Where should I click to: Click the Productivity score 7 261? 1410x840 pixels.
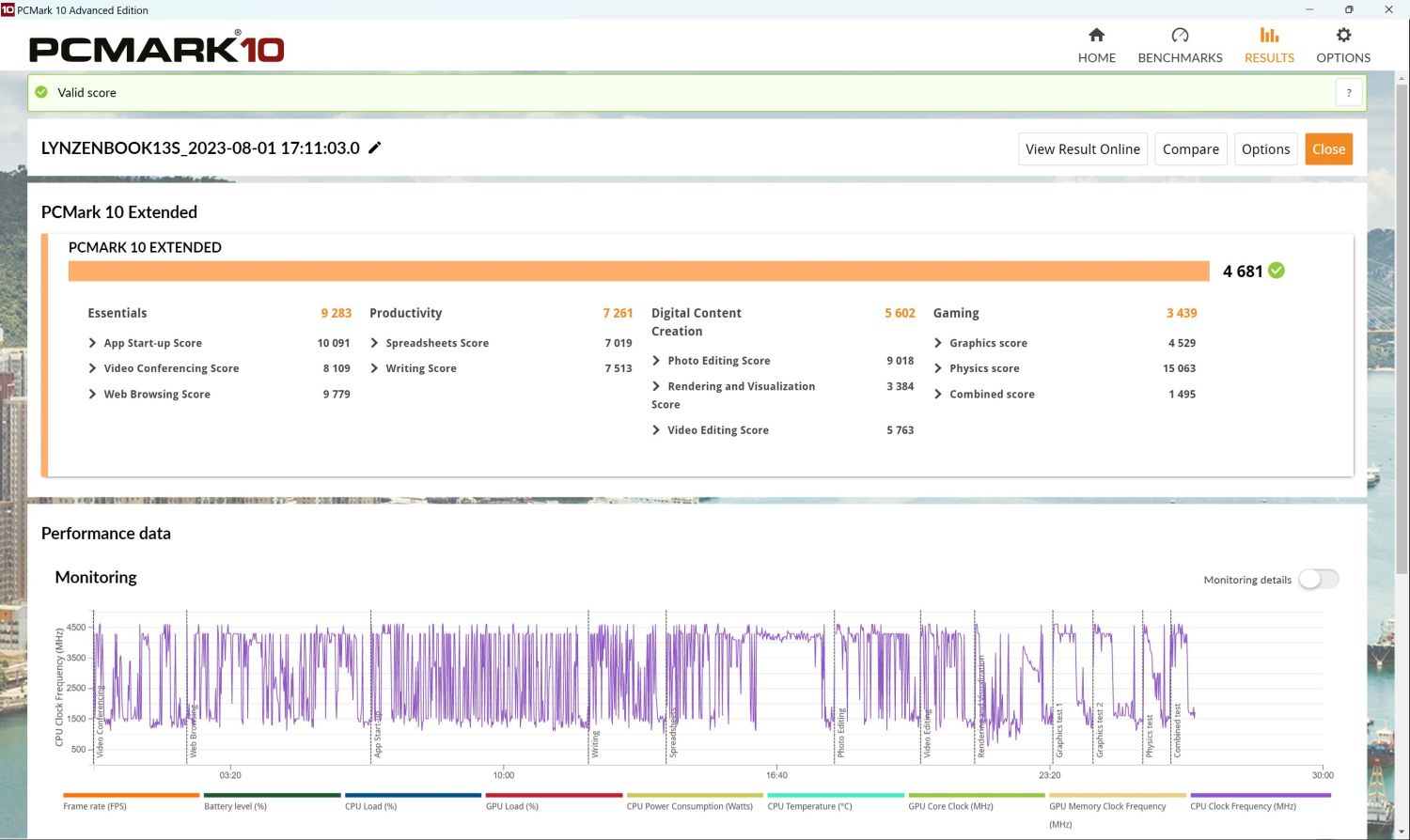coord(618,313)
